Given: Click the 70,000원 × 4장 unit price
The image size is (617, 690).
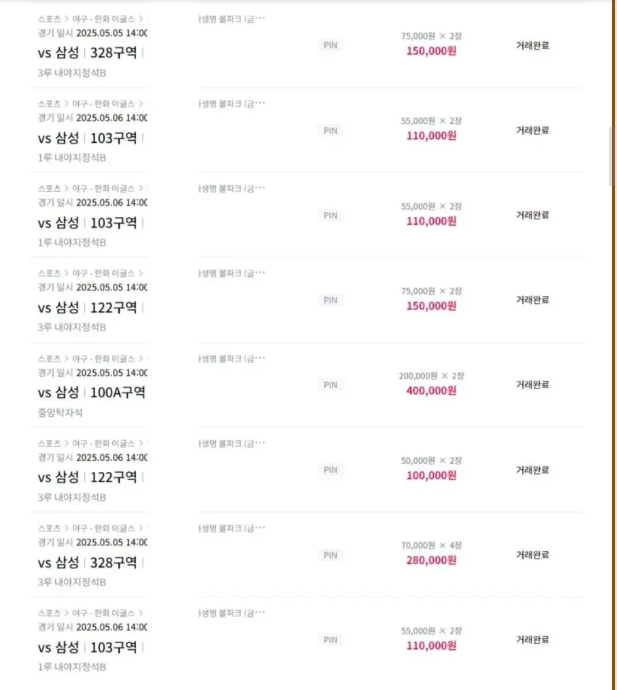Looking at the screenshot, I should [431, 545].
